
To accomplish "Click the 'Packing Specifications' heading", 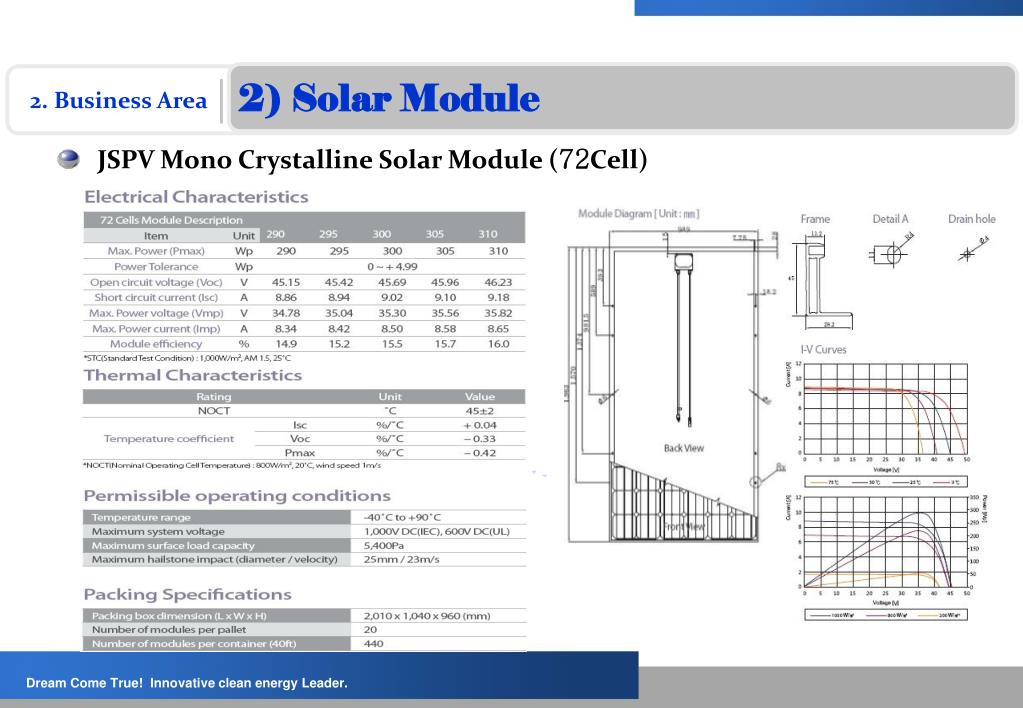I will coord(187,594).
